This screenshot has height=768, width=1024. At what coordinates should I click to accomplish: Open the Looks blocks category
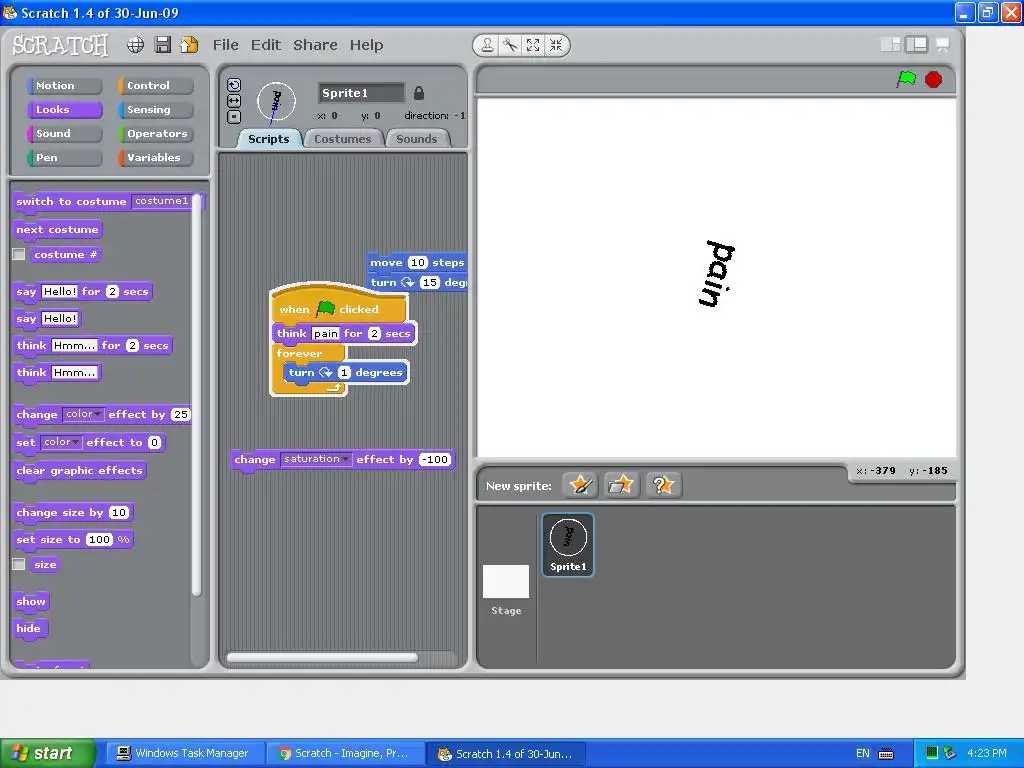[64, 110]
